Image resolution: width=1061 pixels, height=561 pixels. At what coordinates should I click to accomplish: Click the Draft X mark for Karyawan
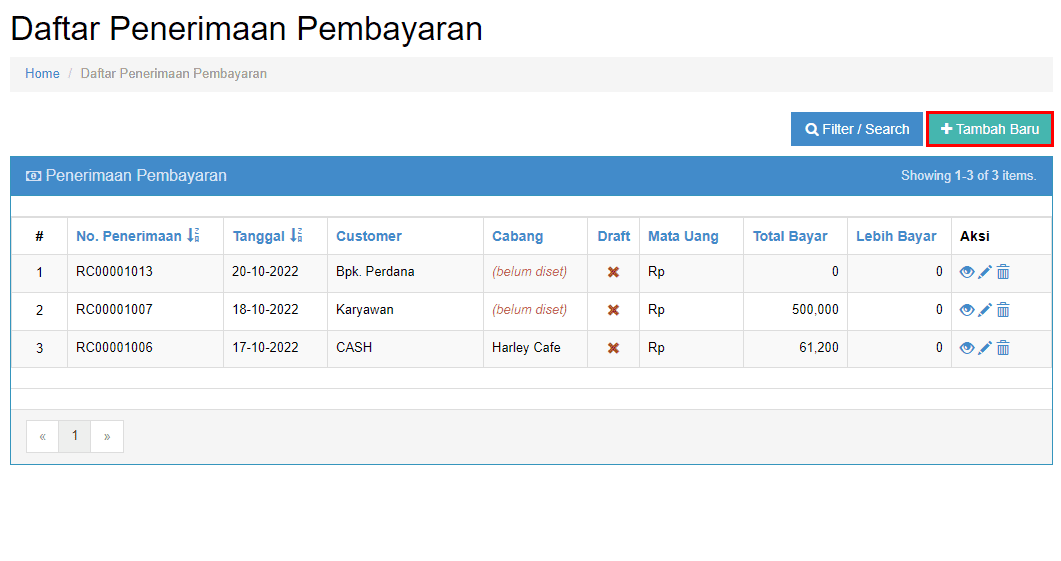(613, 310)
